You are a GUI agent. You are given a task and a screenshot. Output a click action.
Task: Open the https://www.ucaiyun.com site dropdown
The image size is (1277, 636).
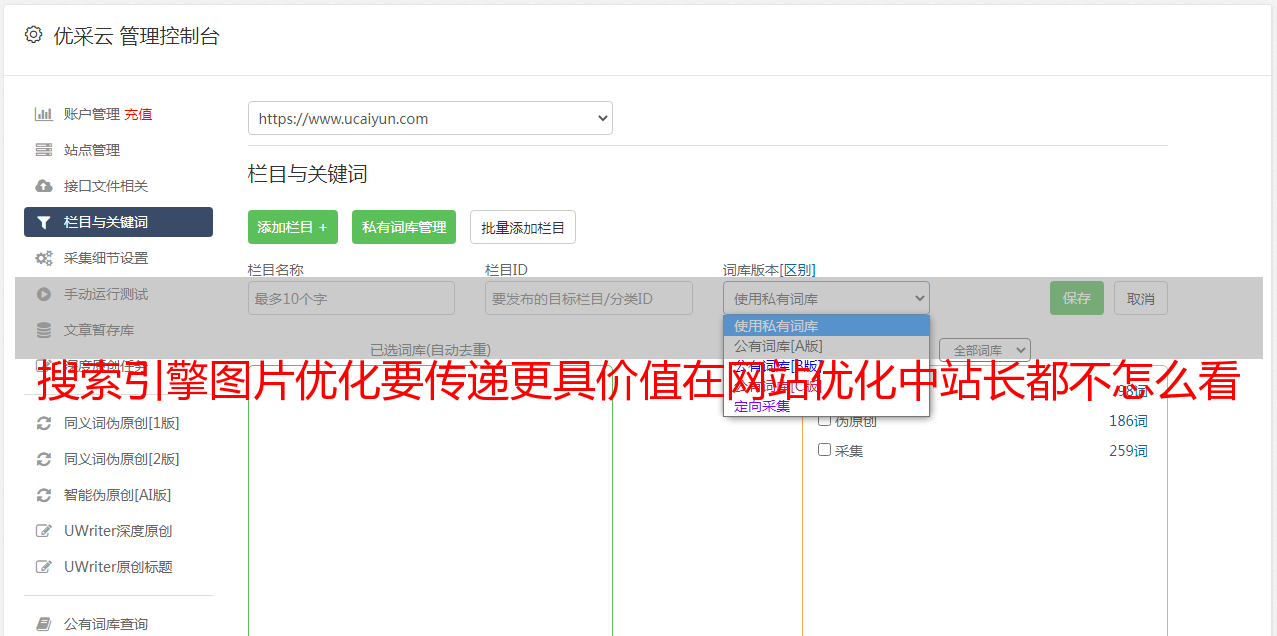point(430,118)
